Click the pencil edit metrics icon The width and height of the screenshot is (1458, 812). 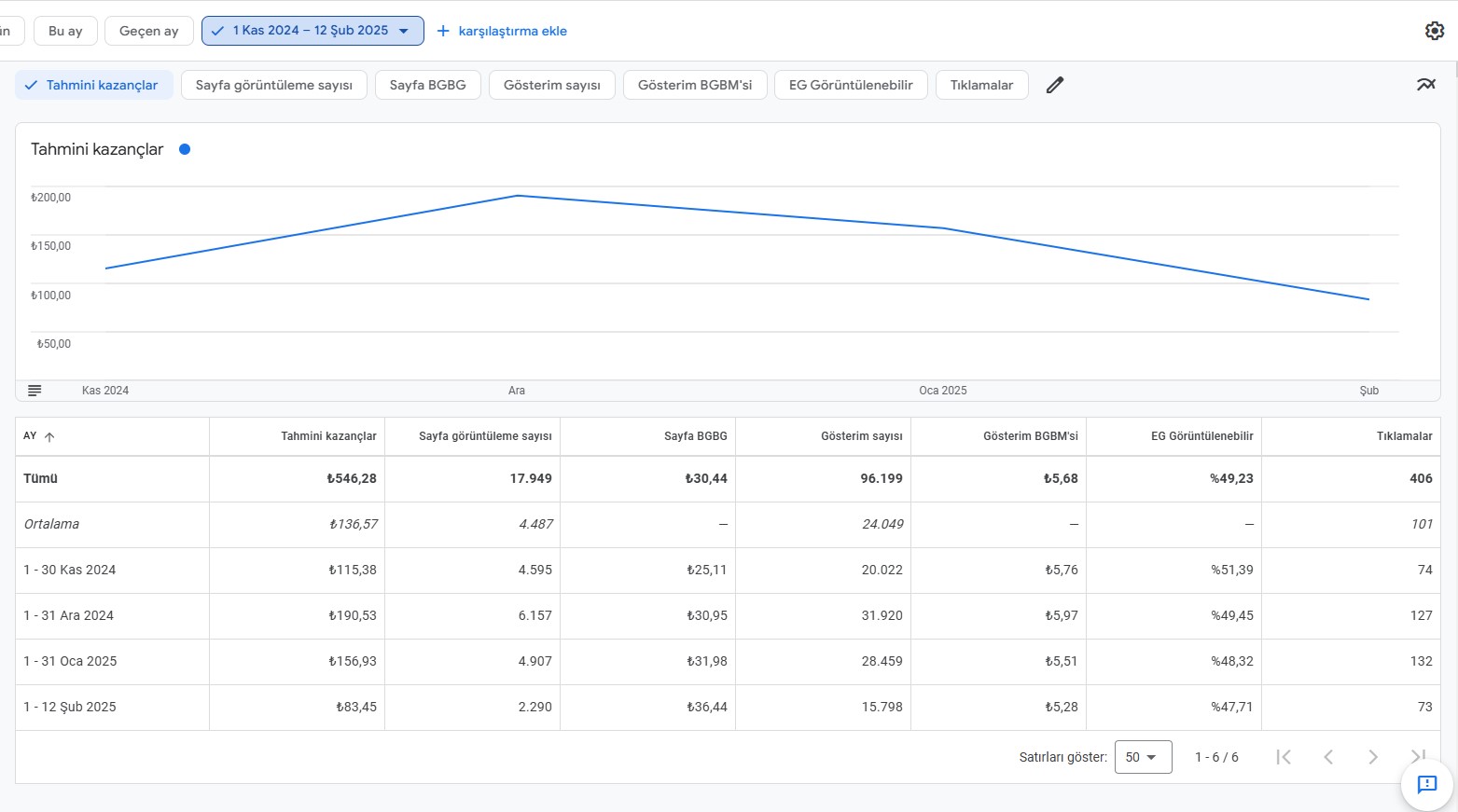click(1055, 85)
